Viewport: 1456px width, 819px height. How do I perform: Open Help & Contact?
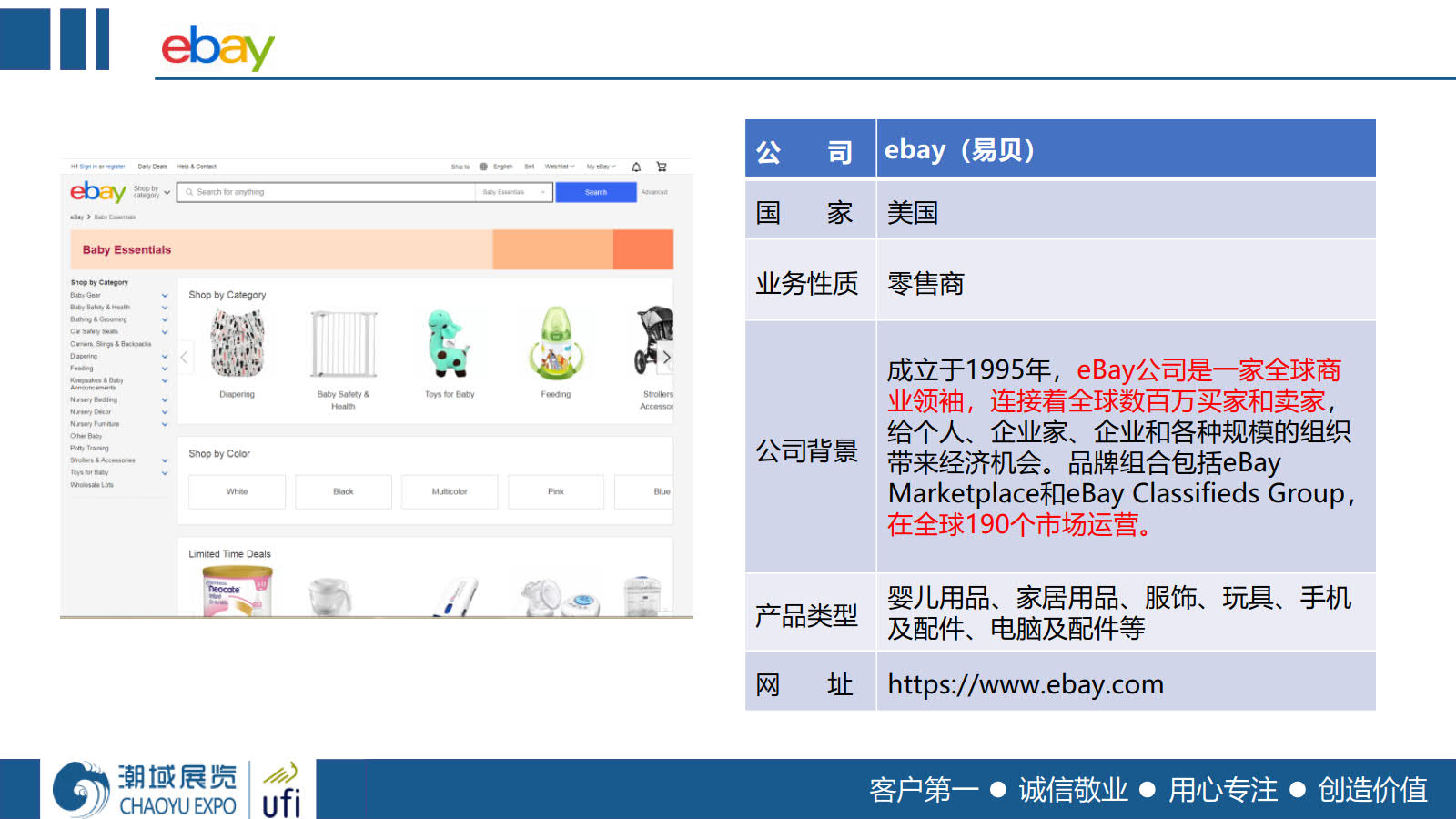point(197,167)
